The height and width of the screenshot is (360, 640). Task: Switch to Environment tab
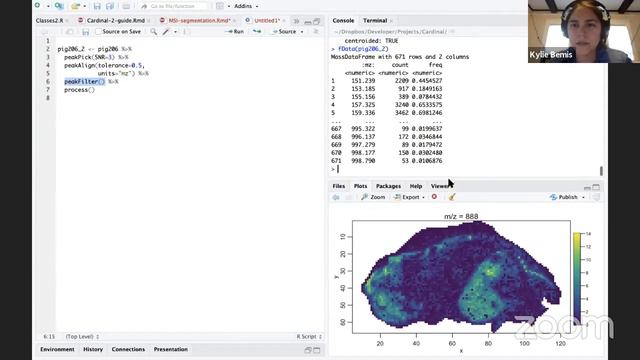click(57, 349)
